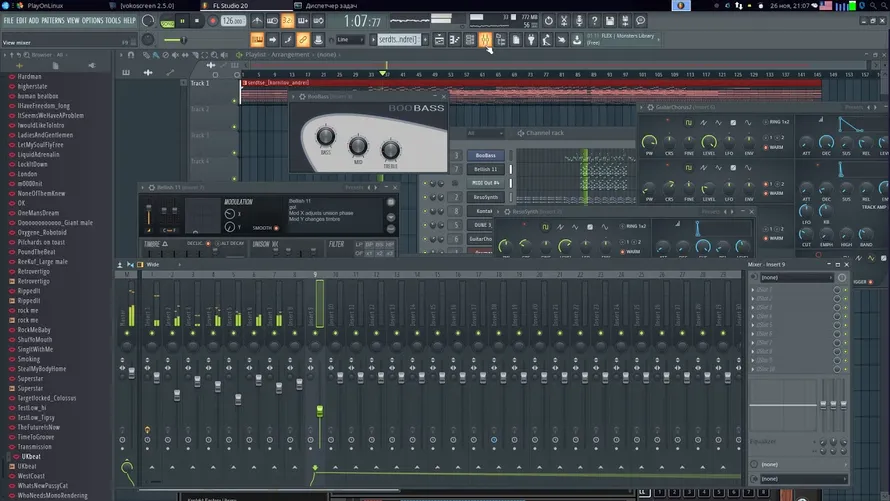The image size is (890, 501).
Task: Toggle the multilink to controllers link icon
Action: 303,39
